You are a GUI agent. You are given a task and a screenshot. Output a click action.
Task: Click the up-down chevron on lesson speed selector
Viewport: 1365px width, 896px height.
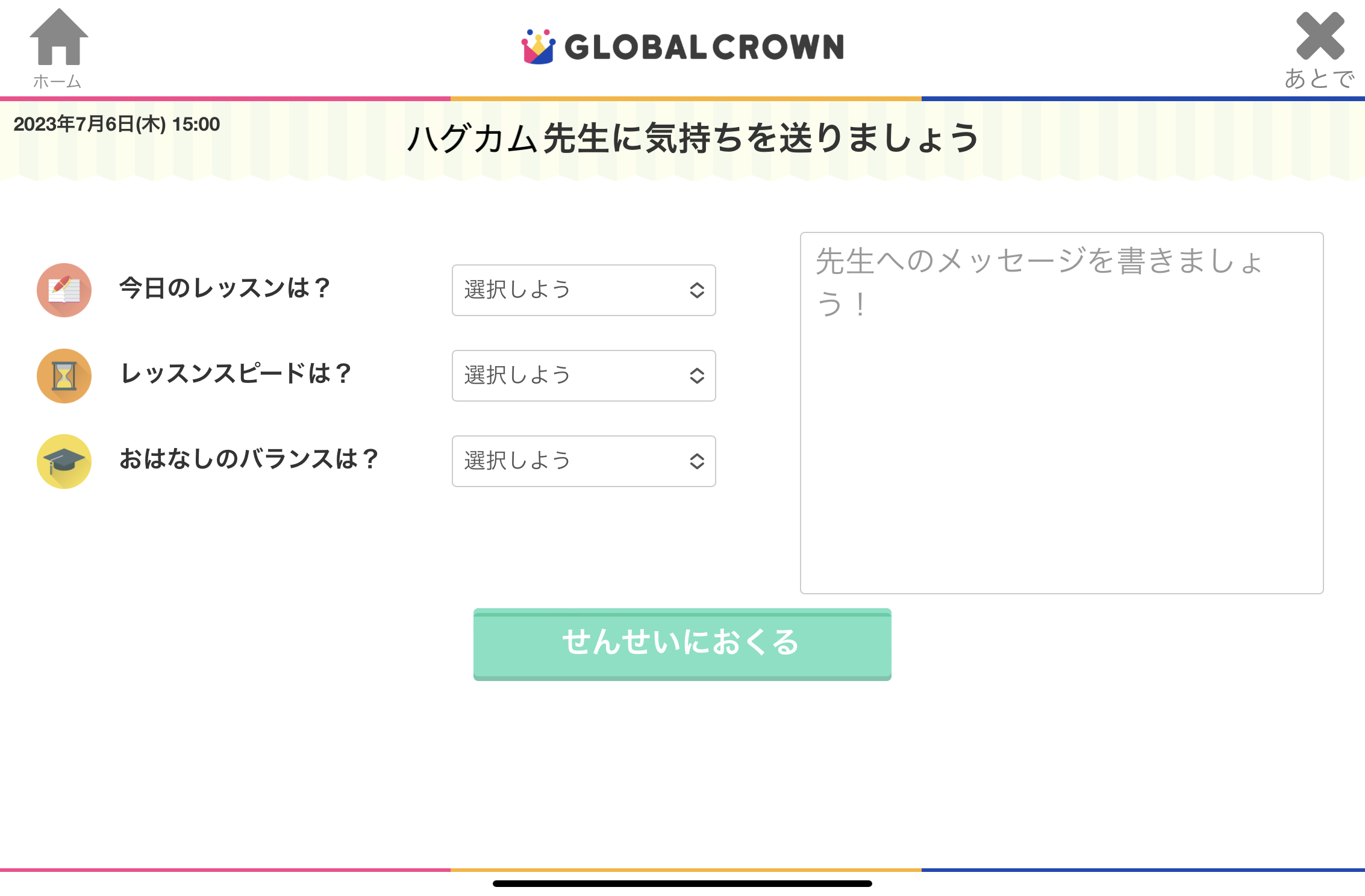697,376
